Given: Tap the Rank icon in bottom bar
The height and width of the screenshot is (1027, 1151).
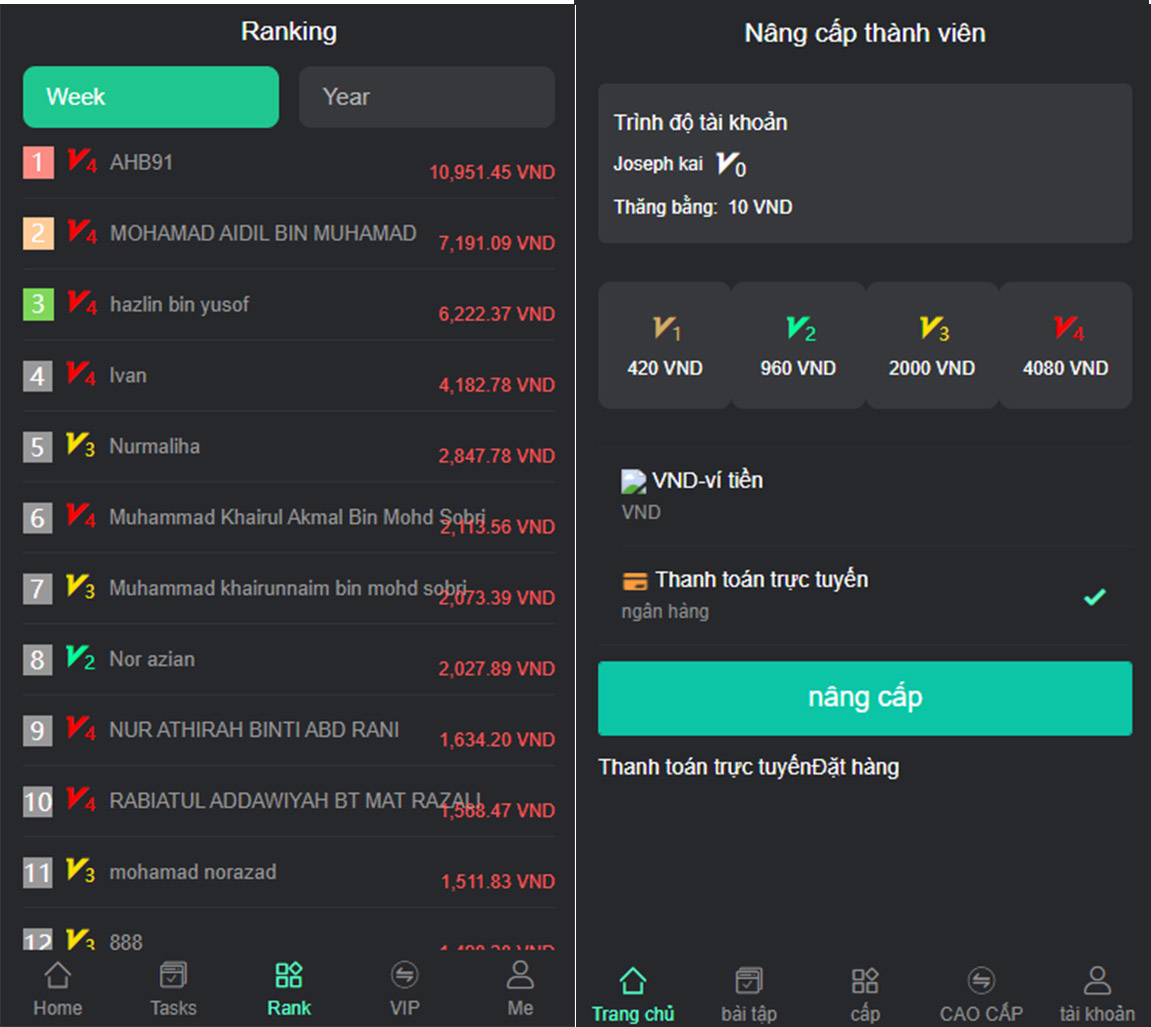Looking at the screenshot, I should [288, 976].
